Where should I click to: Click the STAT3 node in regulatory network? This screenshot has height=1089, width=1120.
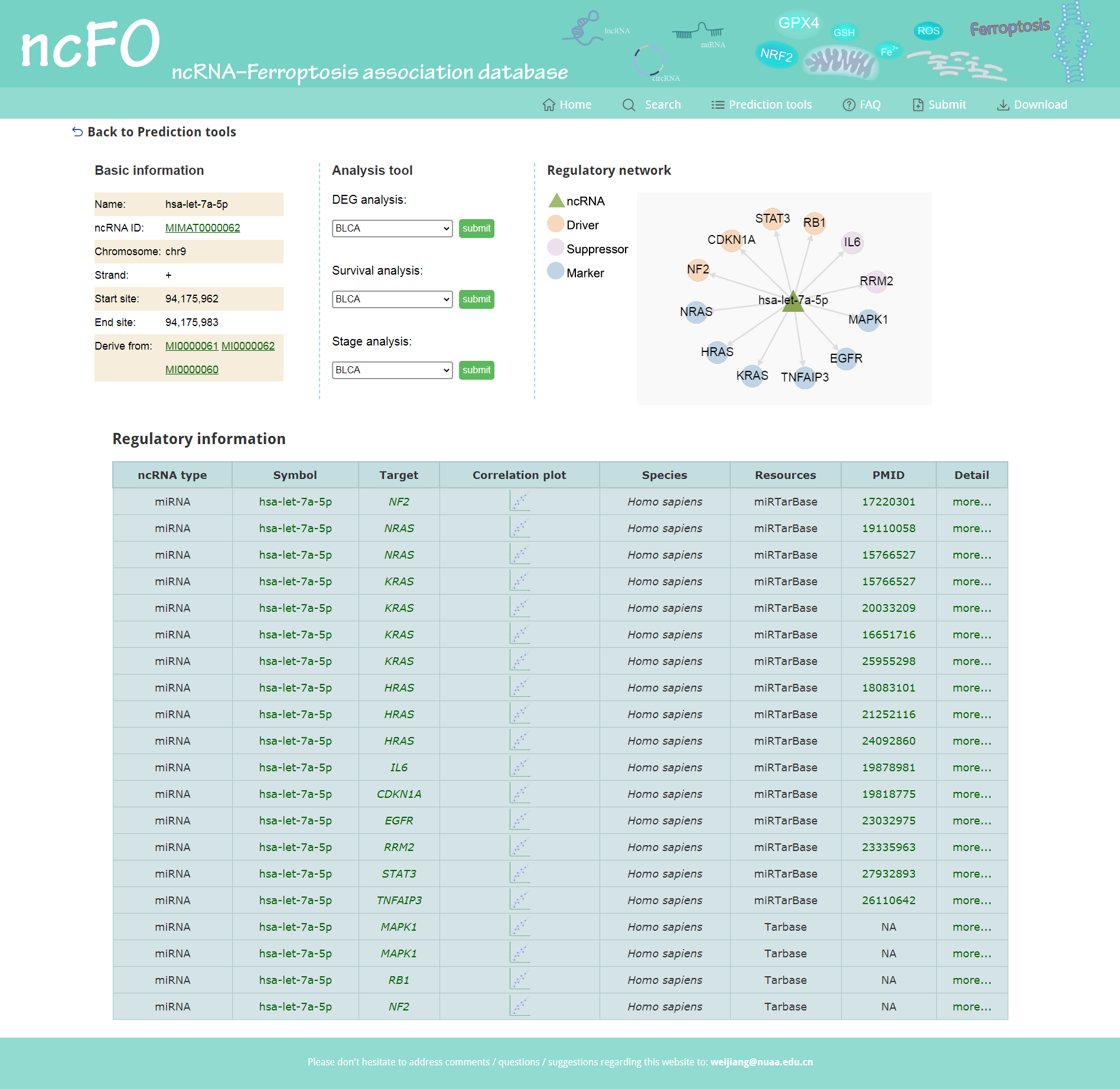pos(773,219)
